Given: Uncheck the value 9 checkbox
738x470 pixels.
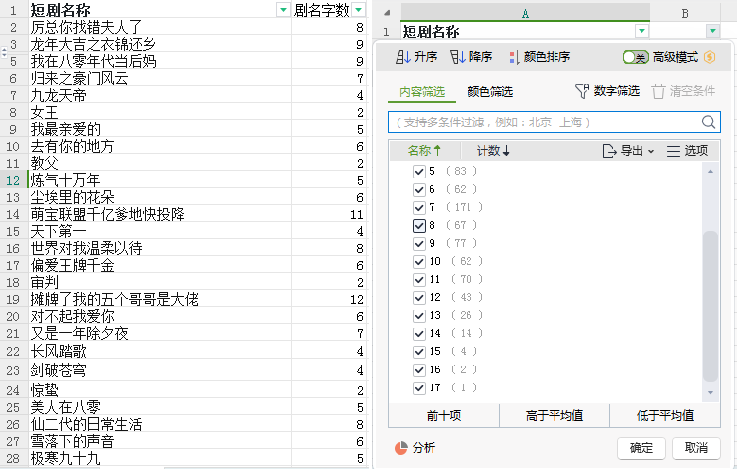Looking at the screenshot, I should (x=419, y=243).
